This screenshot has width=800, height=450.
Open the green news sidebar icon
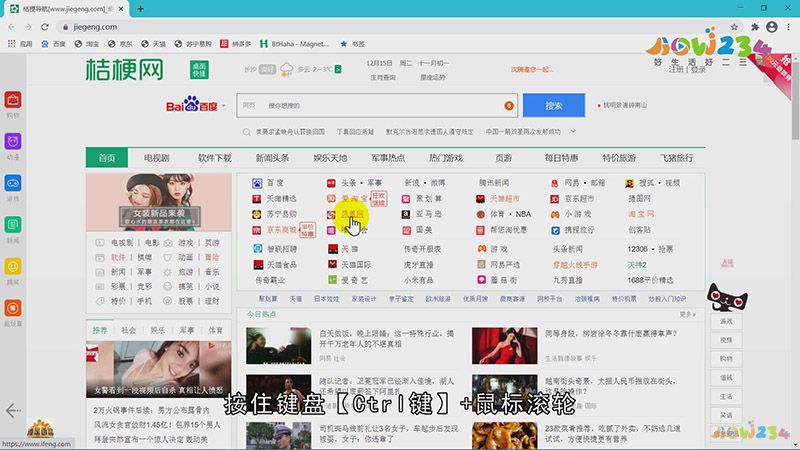[x=13, y=224]
